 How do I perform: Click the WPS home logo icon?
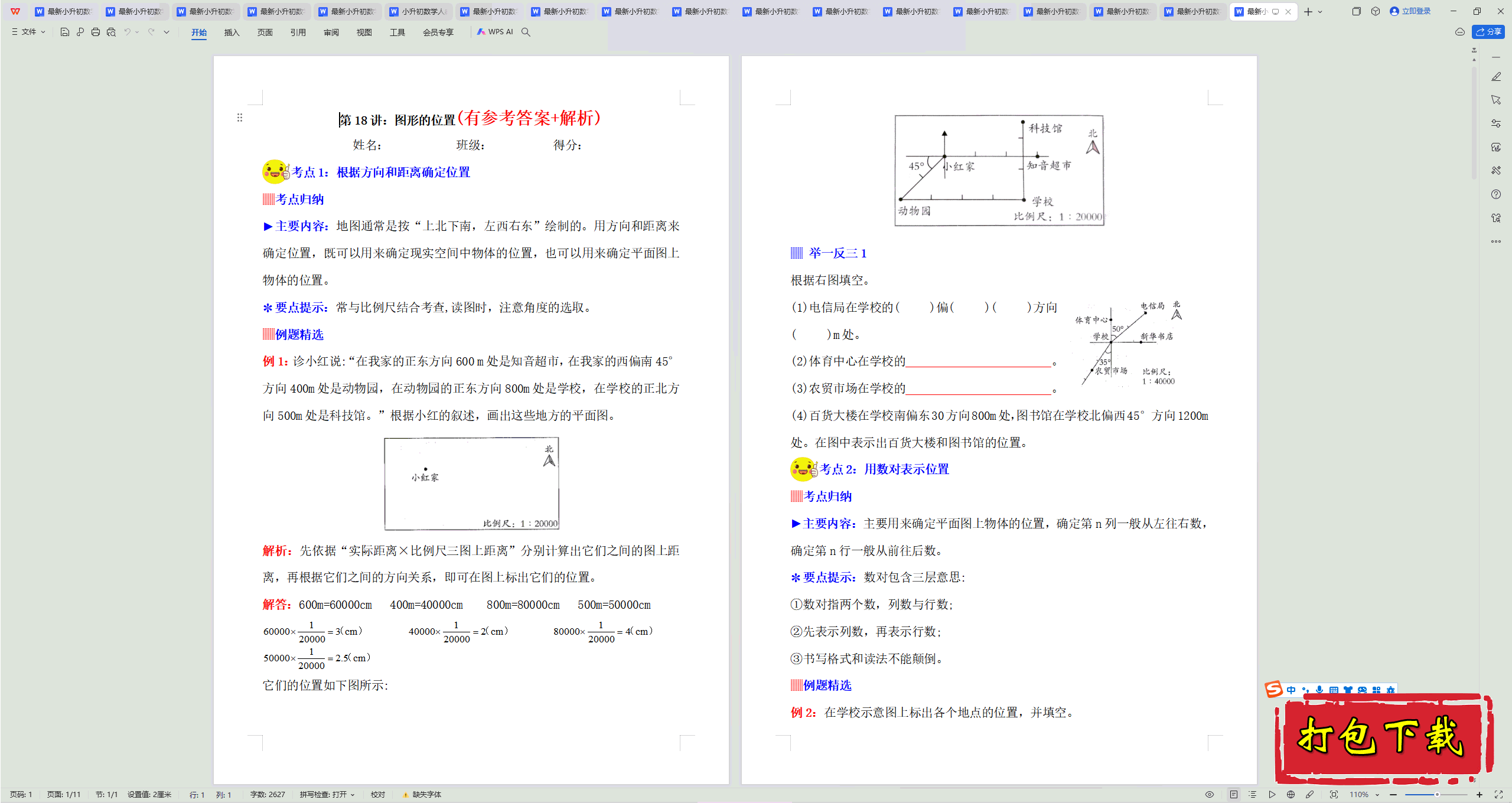tap(15, 11)
